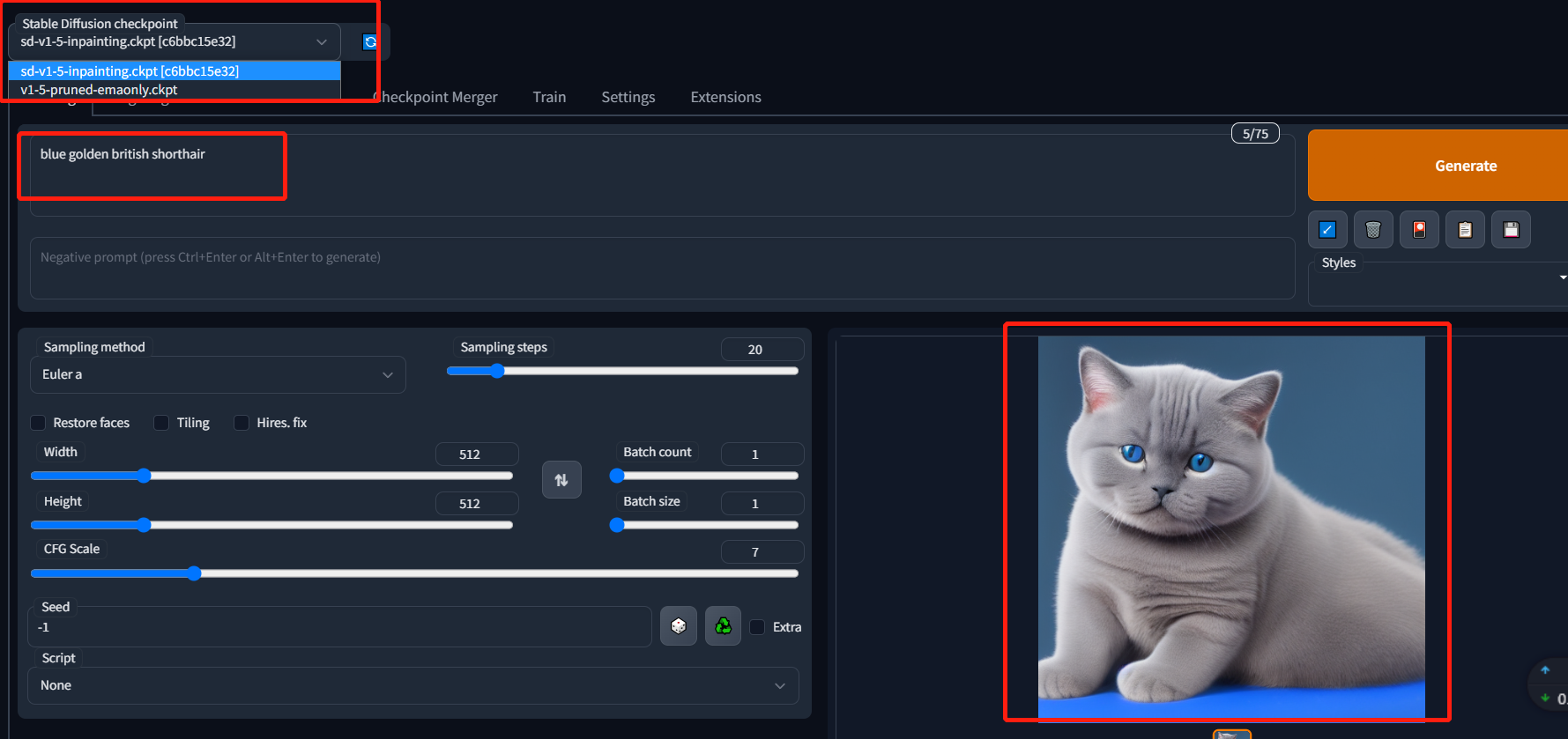Screen dimensions: 1568x739
Task: Adjust the Batch count slider
Action: (x=704, y=476)
